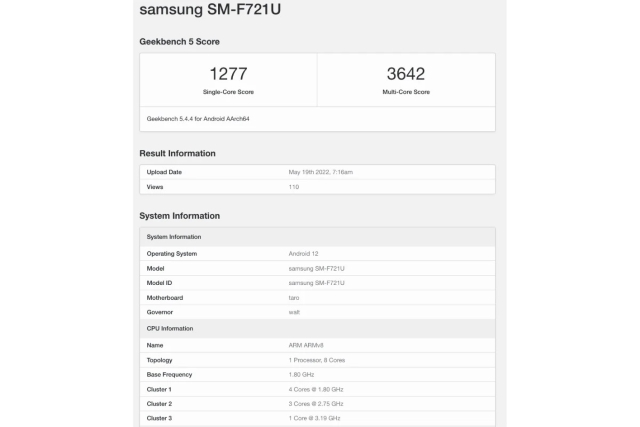Click the ARM ARMv8 value

click(x=306, y=345)
